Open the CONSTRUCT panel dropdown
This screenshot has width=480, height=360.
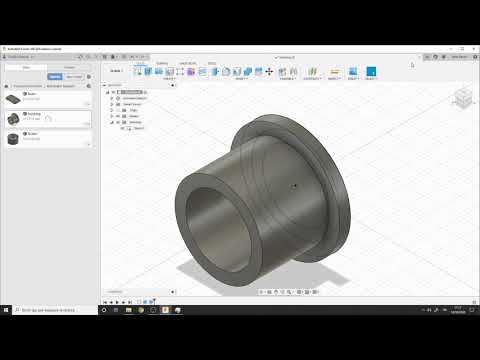(312, 79)
